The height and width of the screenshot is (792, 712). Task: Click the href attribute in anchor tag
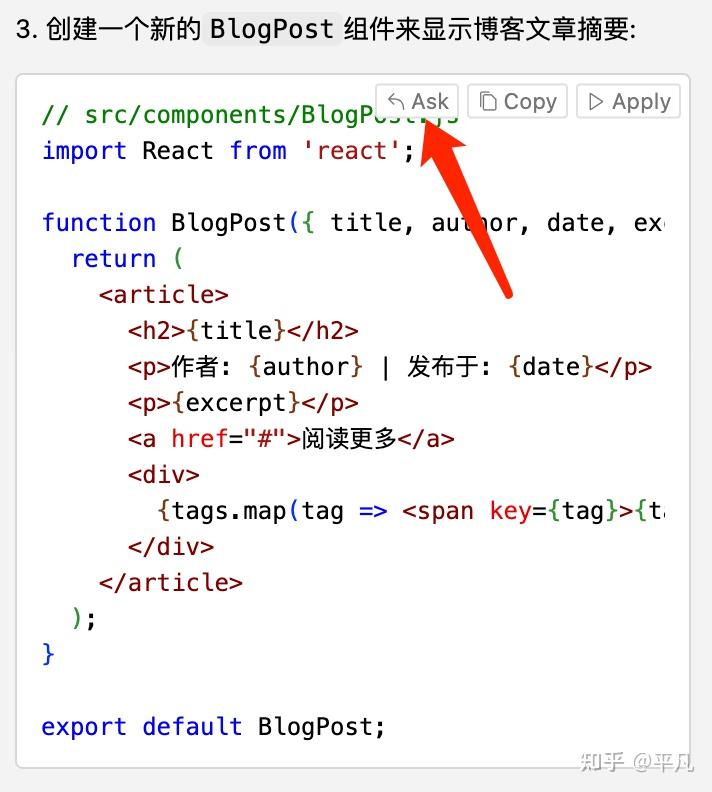pyautogui.click(x=200, y=438)
